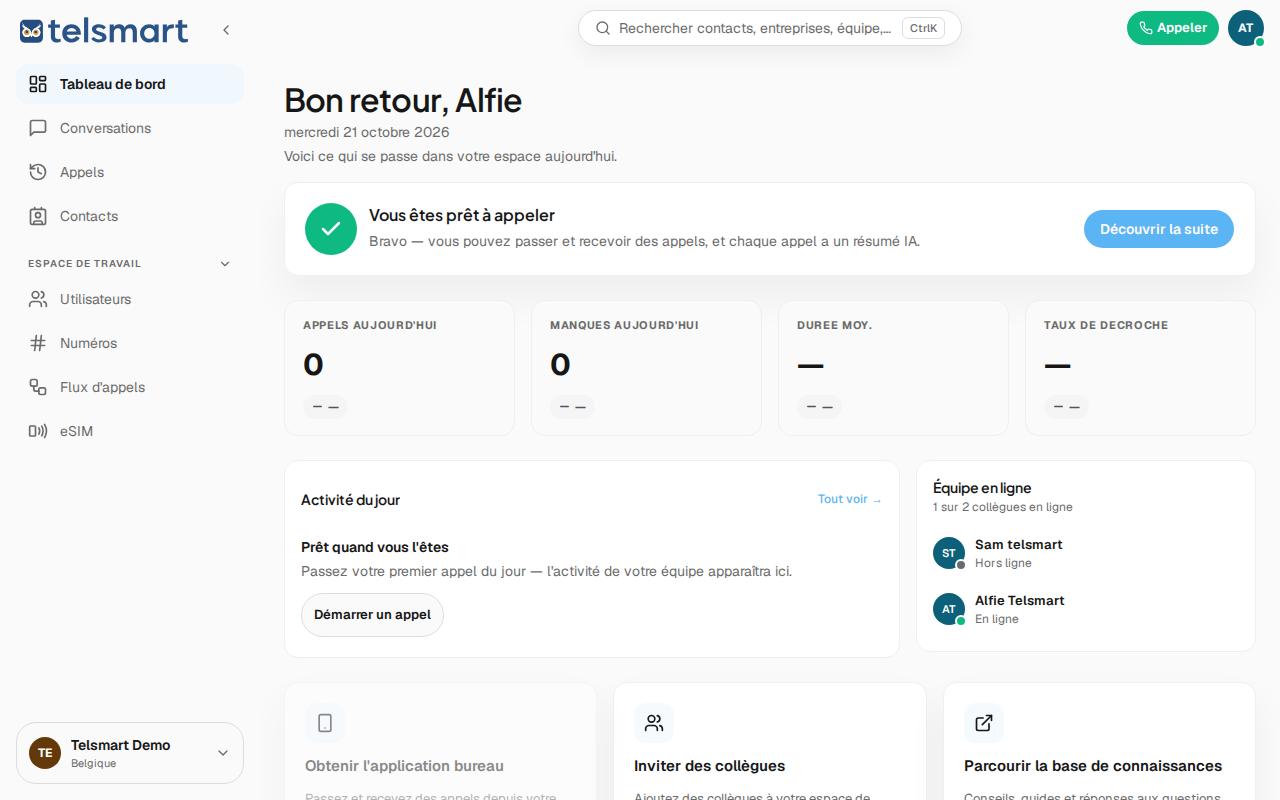Image resolution: width=1280 pixels, height=800 pixels.
Task: Open the eSIM signal icon
Action: pyautogui.click(x=38, y=431)
